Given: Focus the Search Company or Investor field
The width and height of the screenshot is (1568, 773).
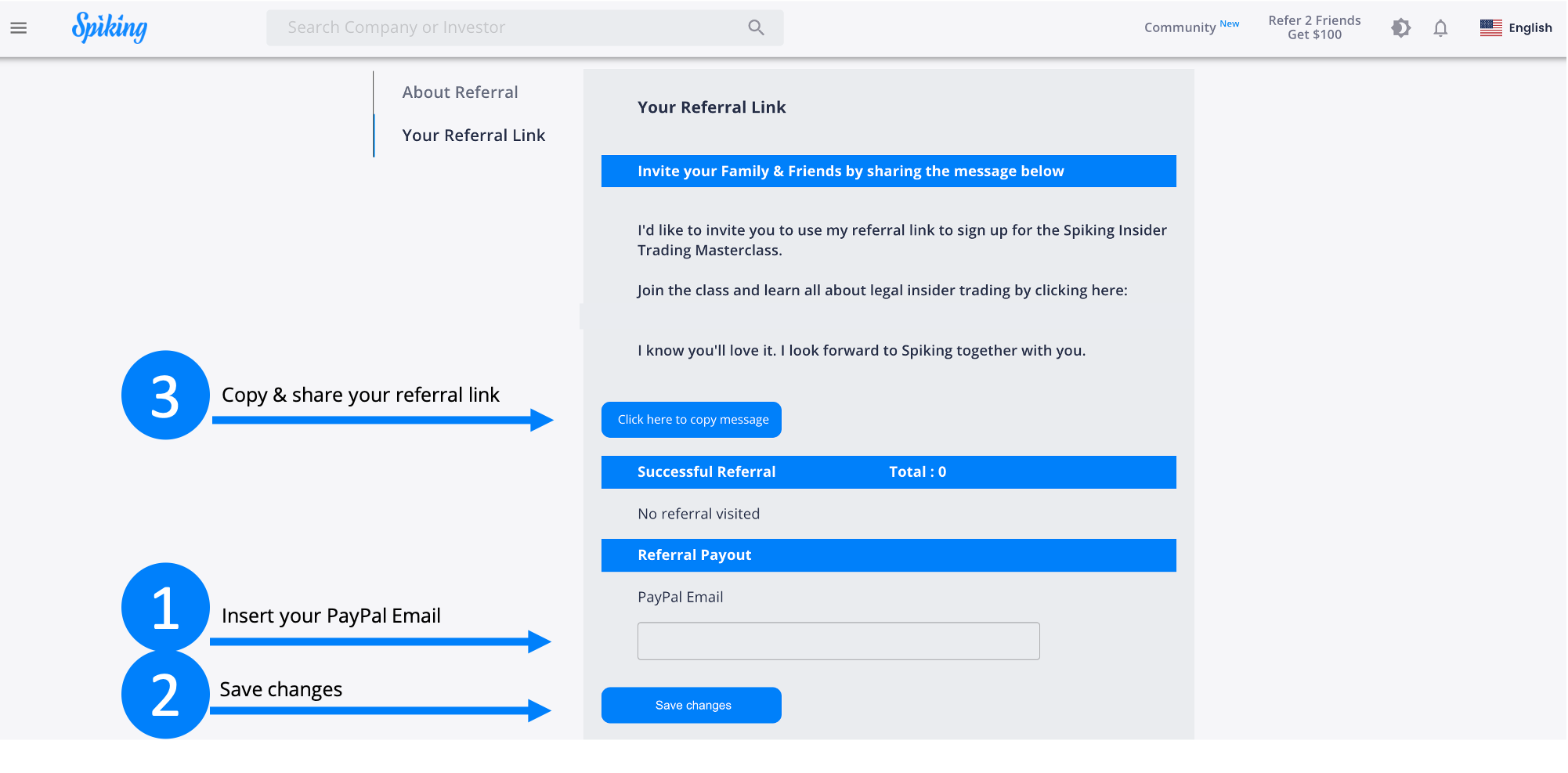Looking at the screenshot, I should tap(509, 27).
